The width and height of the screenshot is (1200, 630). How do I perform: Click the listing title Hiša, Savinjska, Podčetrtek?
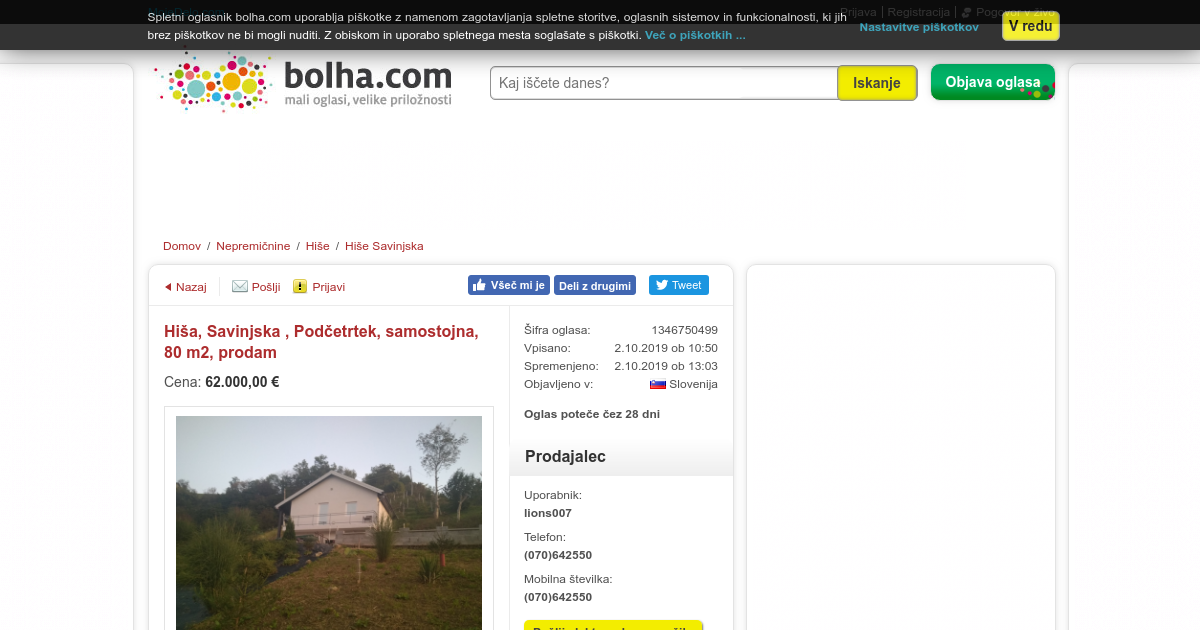pyautogui.click(x=321, y=341)
